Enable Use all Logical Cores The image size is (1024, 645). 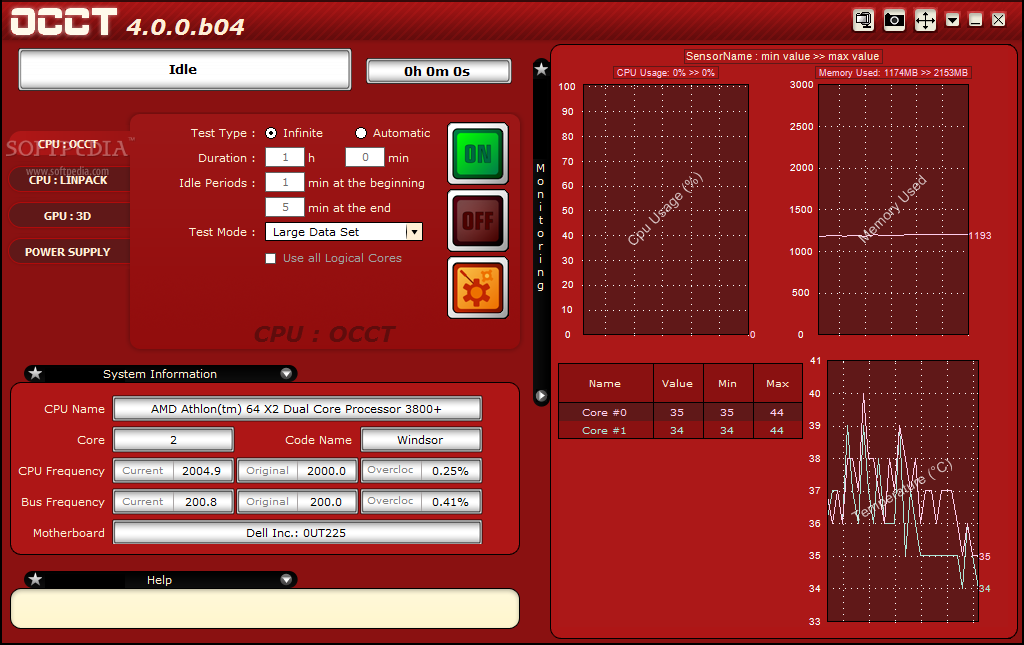coord(270,259)
